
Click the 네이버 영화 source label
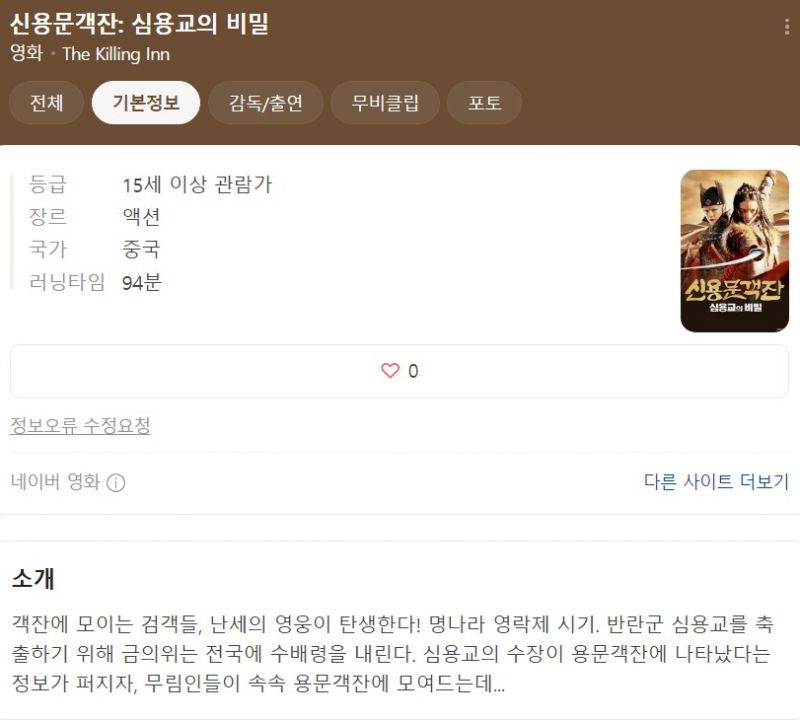click(x=55, y=481)
